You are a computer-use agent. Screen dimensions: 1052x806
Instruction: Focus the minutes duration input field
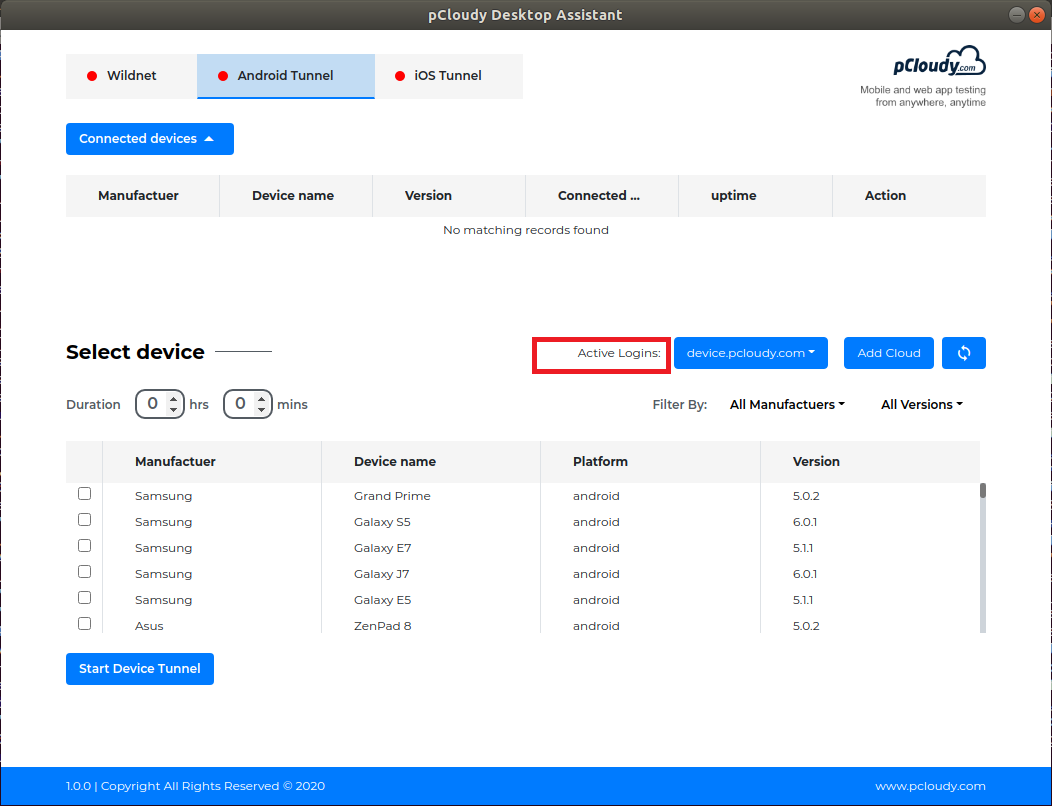coord(248,404)
